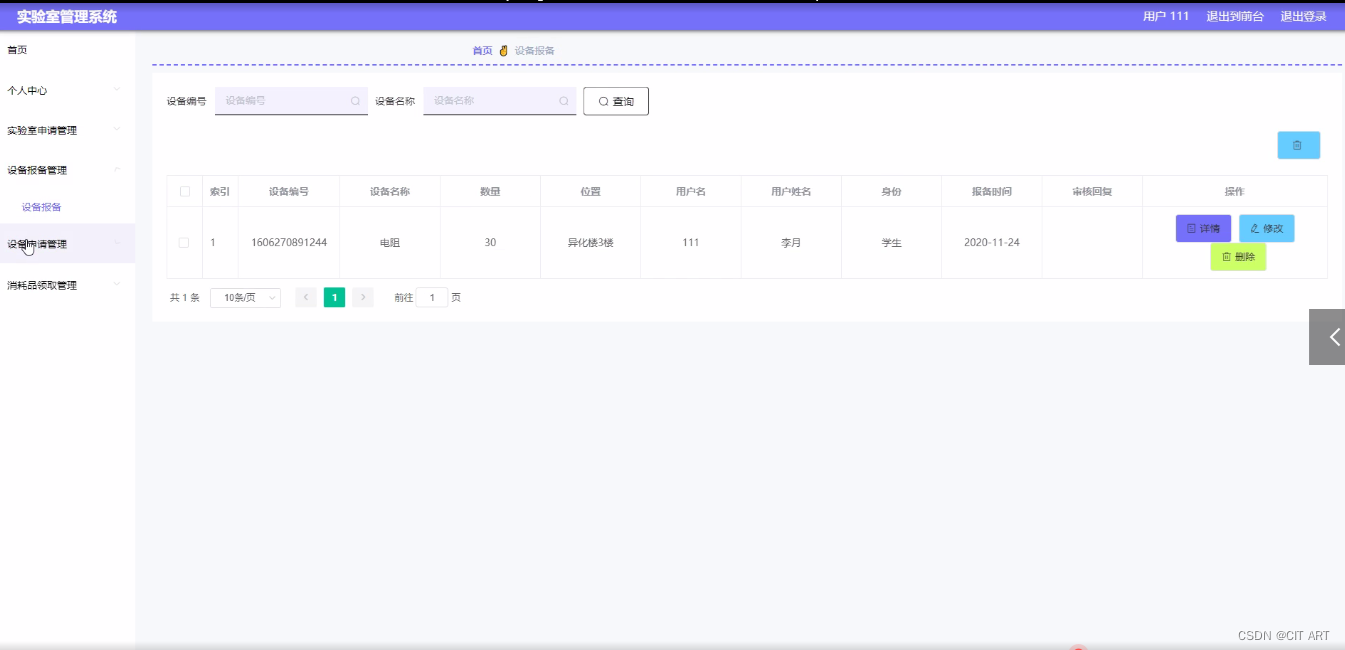Select page 1 in pagination
Screen dimensions: 1345x650
[x=334, y=298]
